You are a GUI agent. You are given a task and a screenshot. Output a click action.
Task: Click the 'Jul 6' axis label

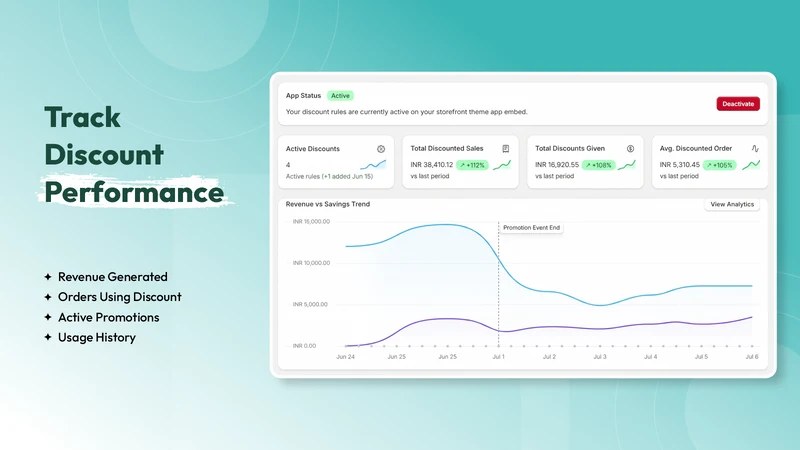[752, 357]
